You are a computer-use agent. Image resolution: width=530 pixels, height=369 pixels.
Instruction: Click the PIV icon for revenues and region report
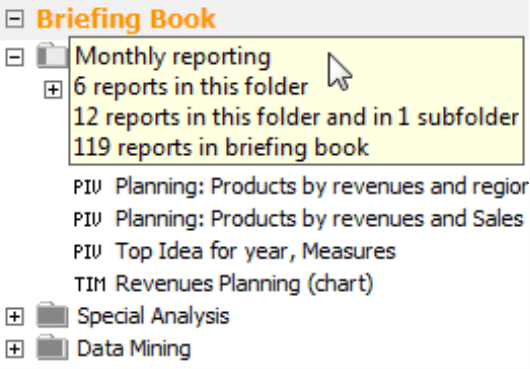[88, 187]
